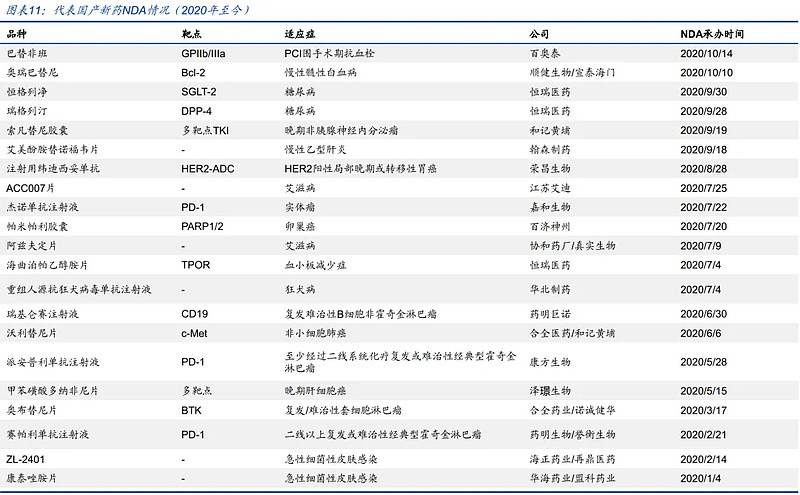The height and width of the screenshot is (495, 800).
Task: Click the drug name 奥瑞巴替尼
Action: (x=32, y=72)
